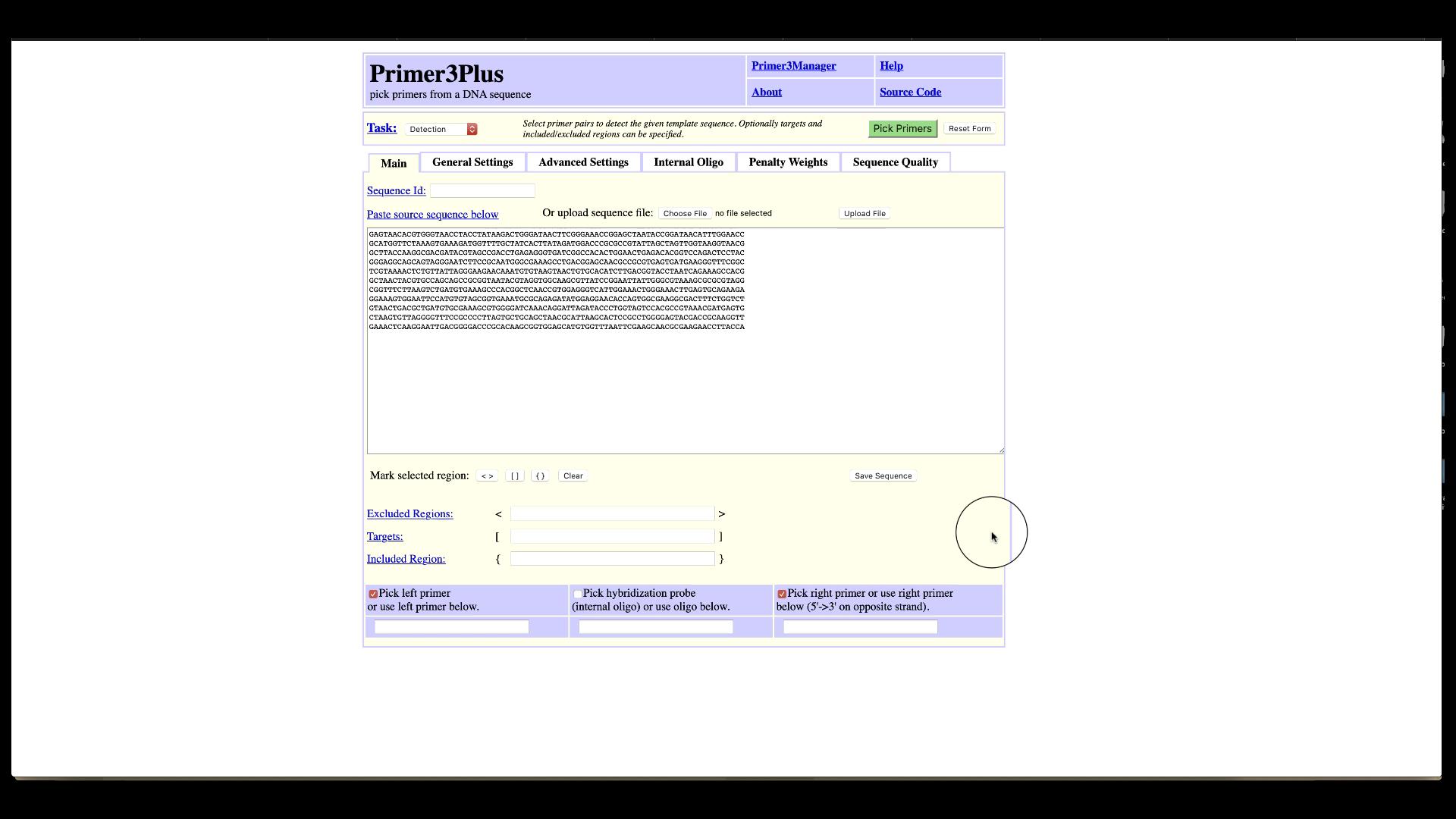Image resolution: width=1456 pixels, height=819 pixels.
Task: Open the Advanced Settings tab
Action: coord(583,162)
